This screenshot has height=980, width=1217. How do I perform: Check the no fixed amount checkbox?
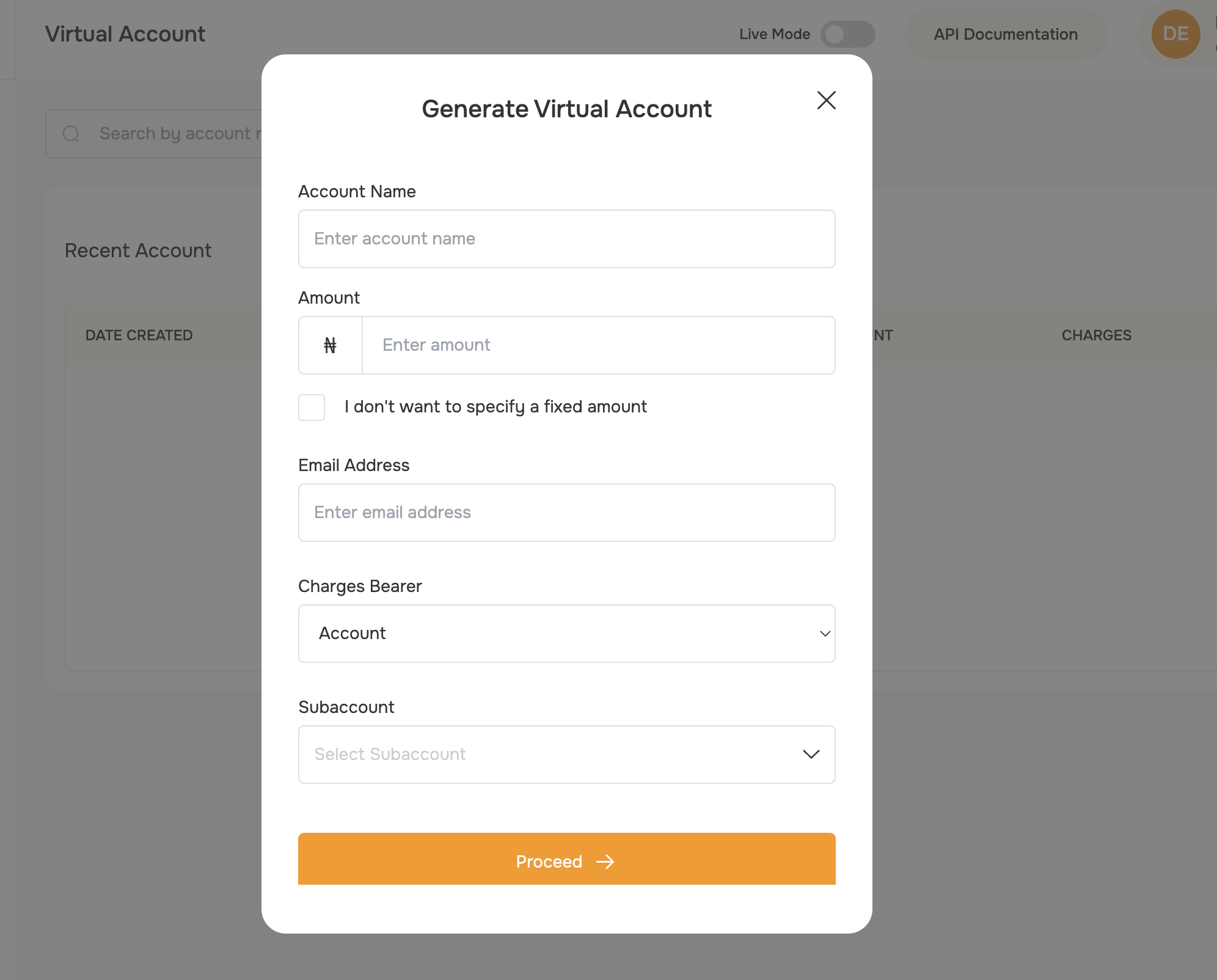(x=312, y=407)
